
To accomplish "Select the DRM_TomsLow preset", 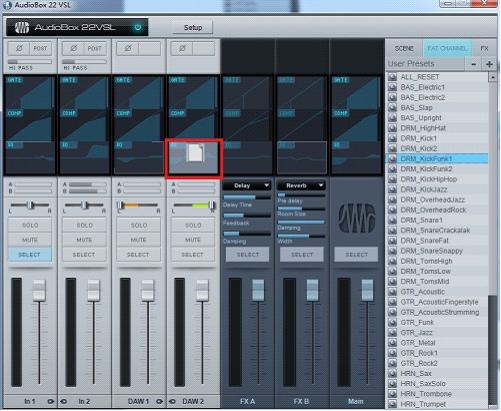I will tap(437, 271).
